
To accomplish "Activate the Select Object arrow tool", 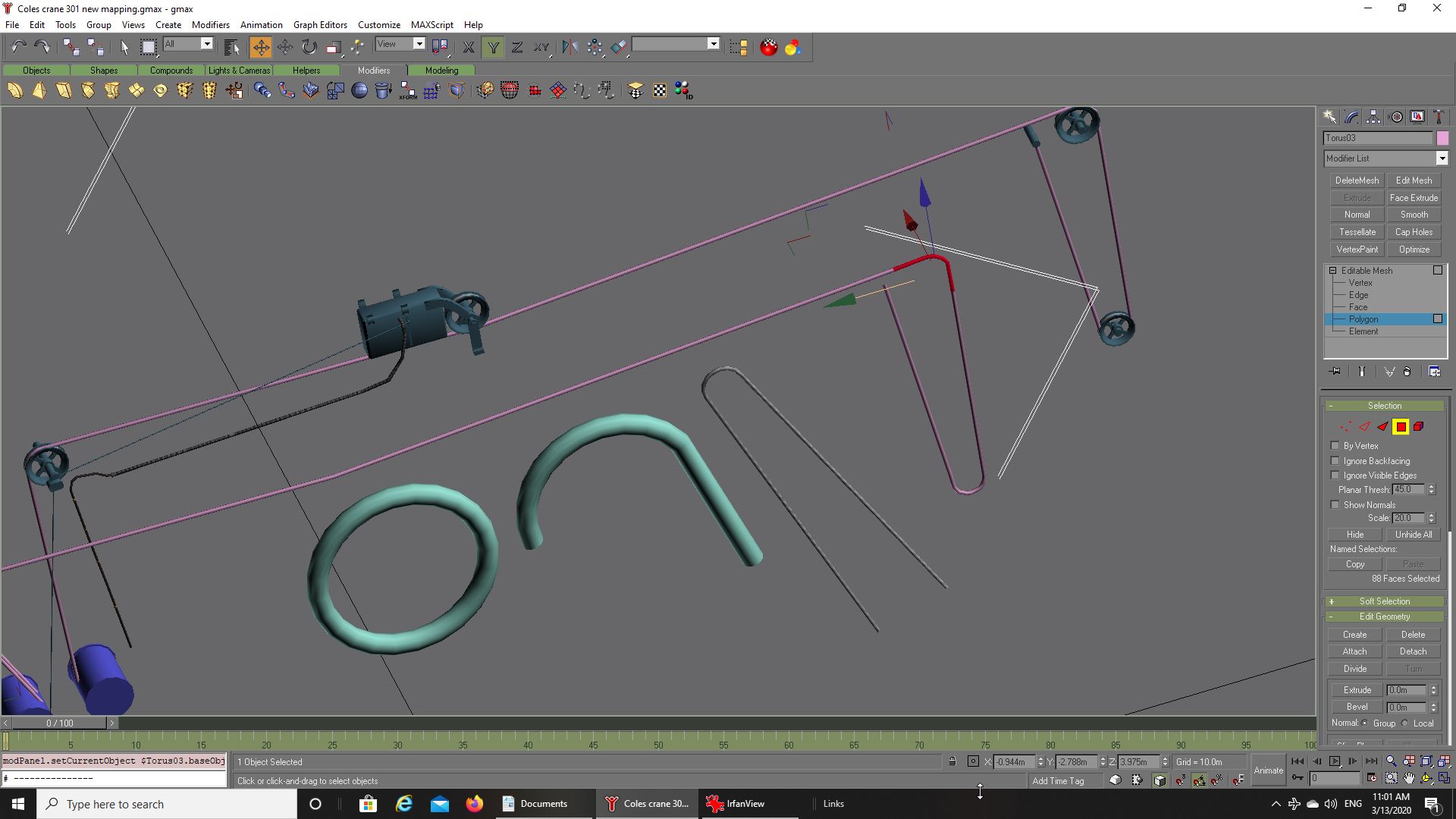I will [x=124, y=47].
